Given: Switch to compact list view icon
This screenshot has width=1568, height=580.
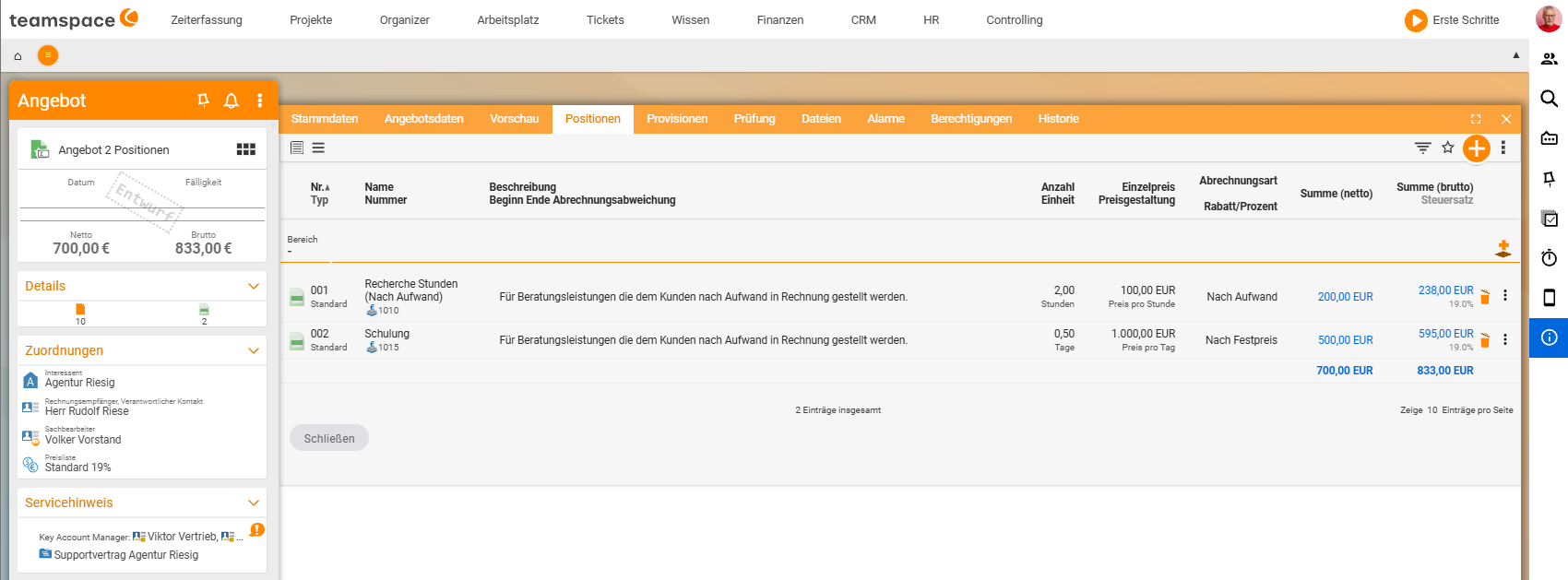Looking at the screenshot, I should (x=318, y=148).
